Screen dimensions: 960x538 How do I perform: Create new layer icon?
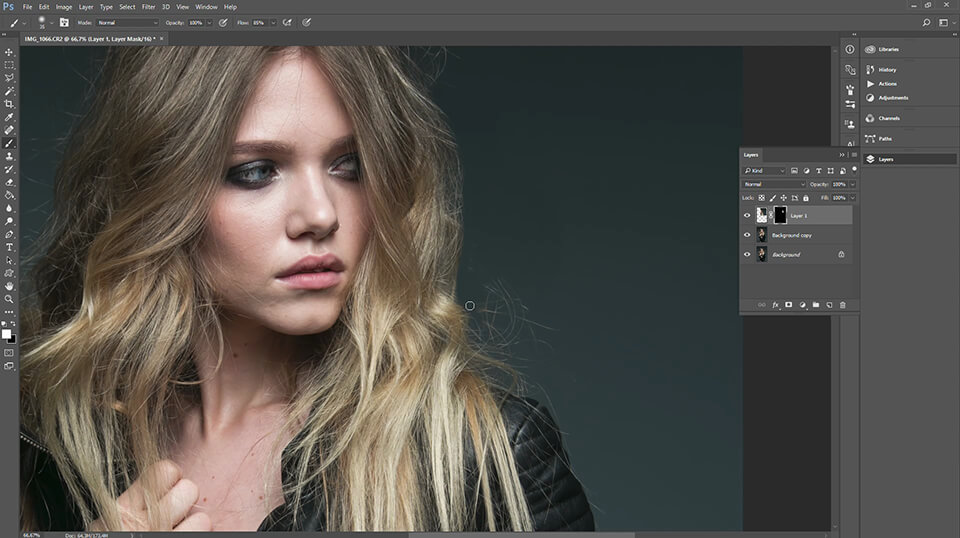(x=829, y=305)
